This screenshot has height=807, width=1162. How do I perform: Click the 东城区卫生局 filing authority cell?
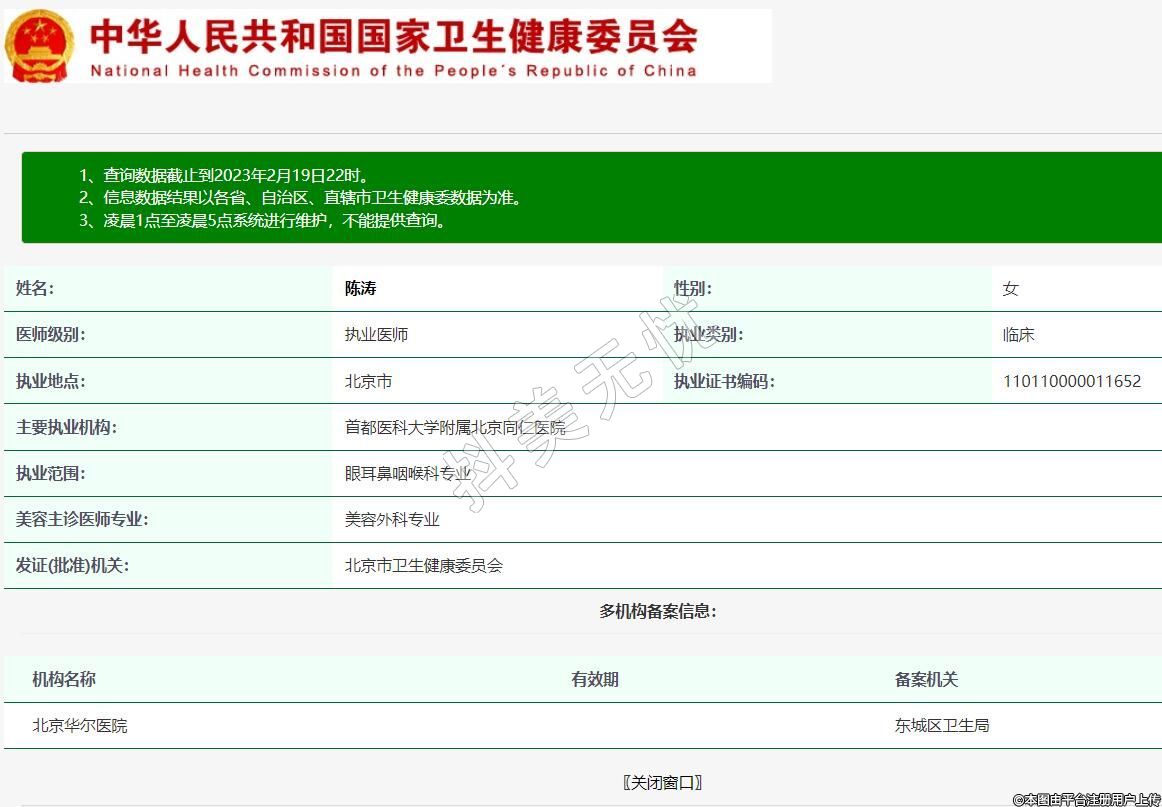[x=942, y=725]
